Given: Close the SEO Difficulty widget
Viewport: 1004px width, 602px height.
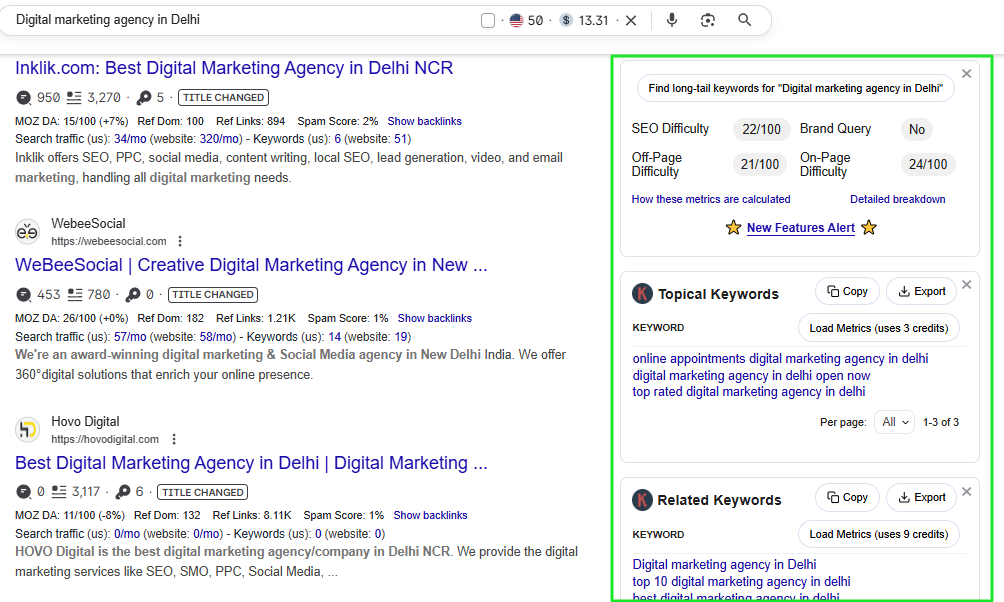Looking at the screenshot, I should [x=966, y=74].
